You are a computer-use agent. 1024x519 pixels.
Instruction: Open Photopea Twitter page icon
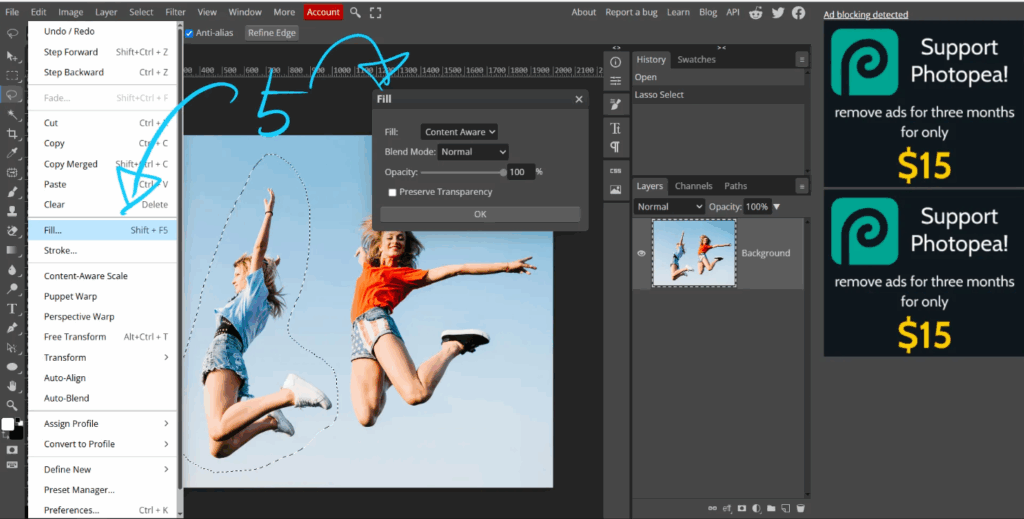point(777,12)
